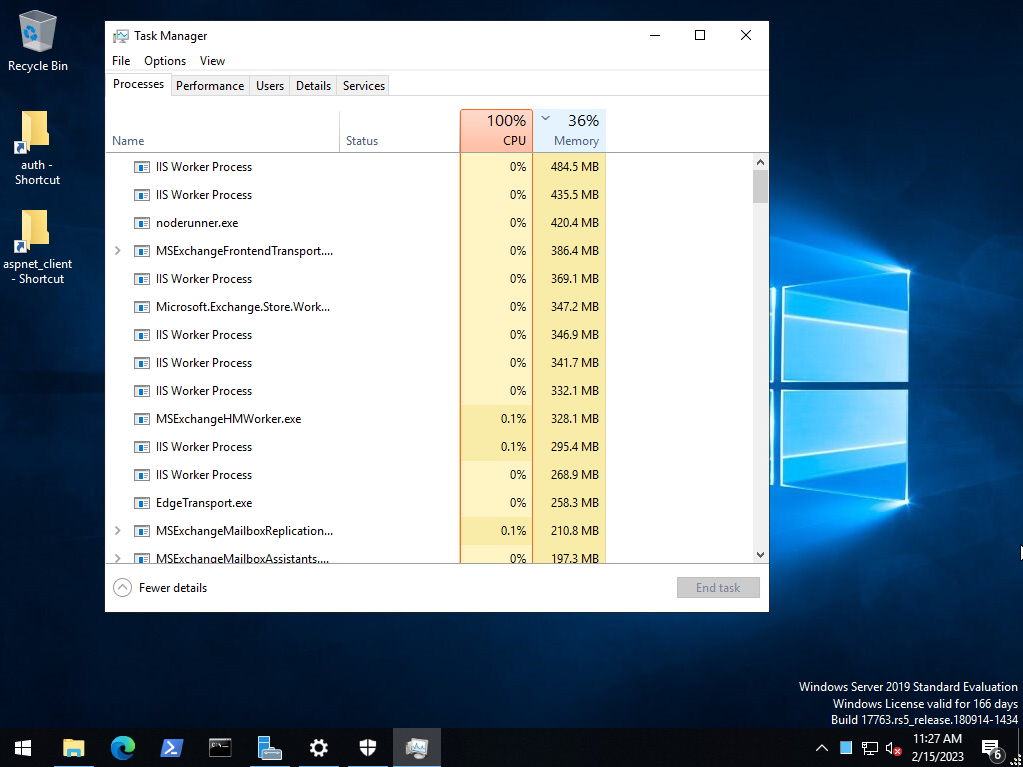The width and height of the screenshot is (1023, 767).
Task: Click the EdgeTransport.exe process icon
Action: tap(142, 503)
